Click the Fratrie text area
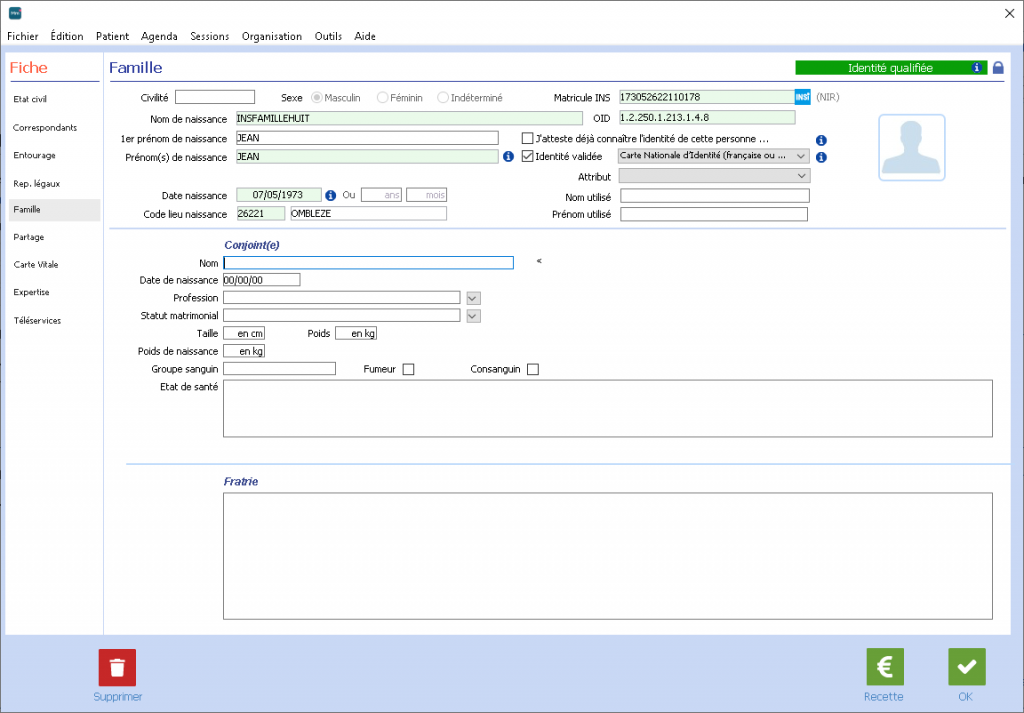1024x713 pixels. pos(608,556)
